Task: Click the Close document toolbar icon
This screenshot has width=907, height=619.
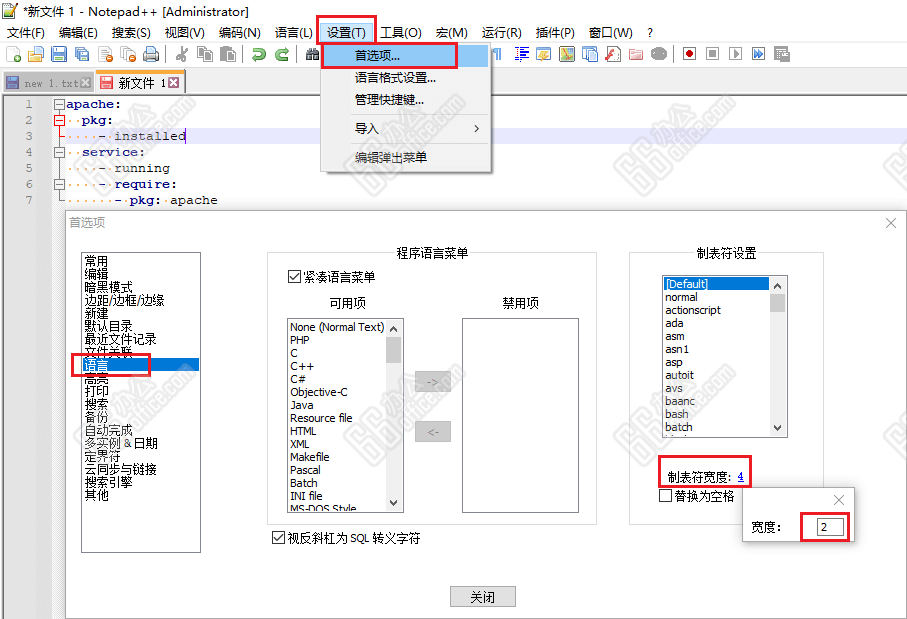Action: pos(105,54)
